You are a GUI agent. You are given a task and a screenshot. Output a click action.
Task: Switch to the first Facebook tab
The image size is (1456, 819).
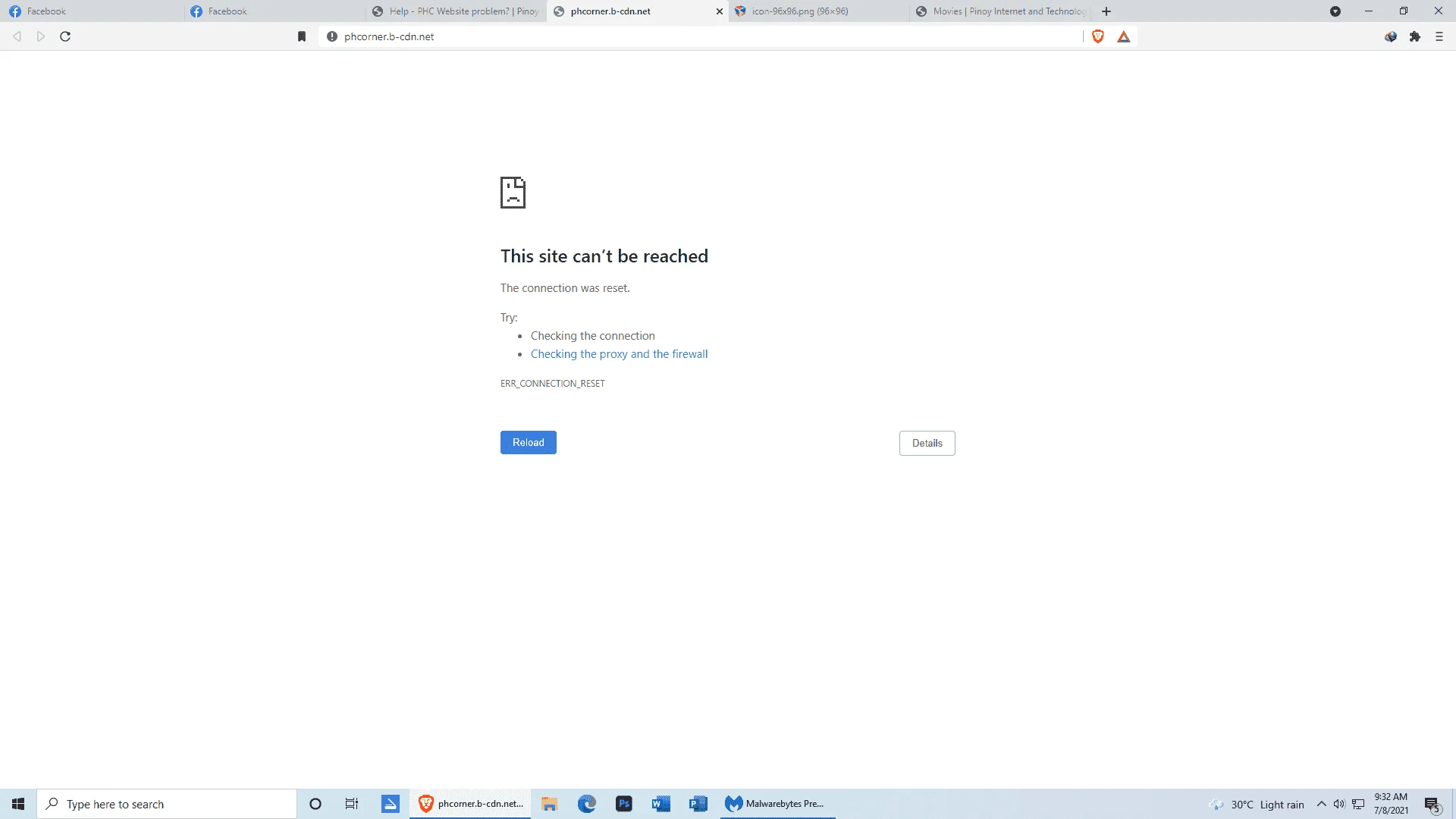point(91,11)
